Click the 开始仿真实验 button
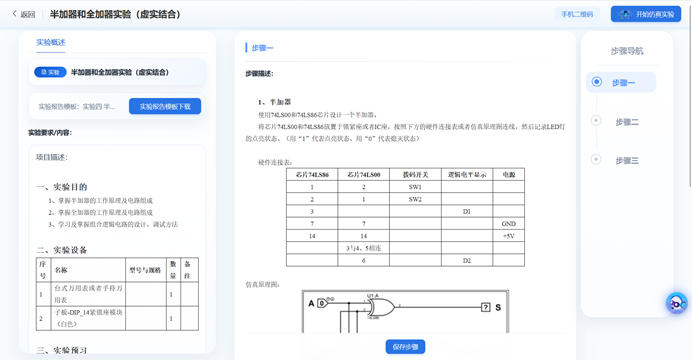This screenshot has height=360, width=692. point(646,14)
